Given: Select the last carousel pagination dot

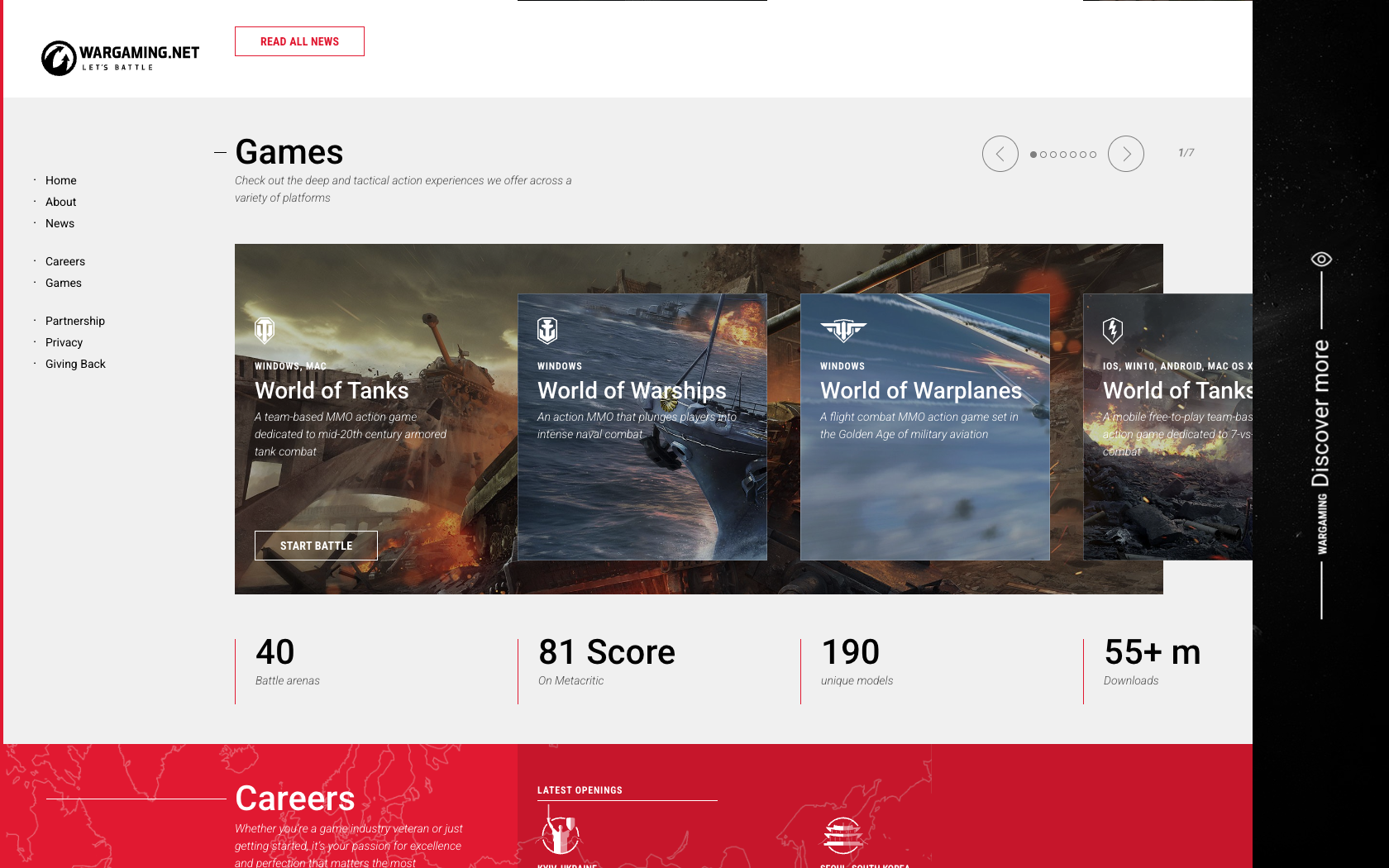Looking at the screenshot, I should [1093, 154].
